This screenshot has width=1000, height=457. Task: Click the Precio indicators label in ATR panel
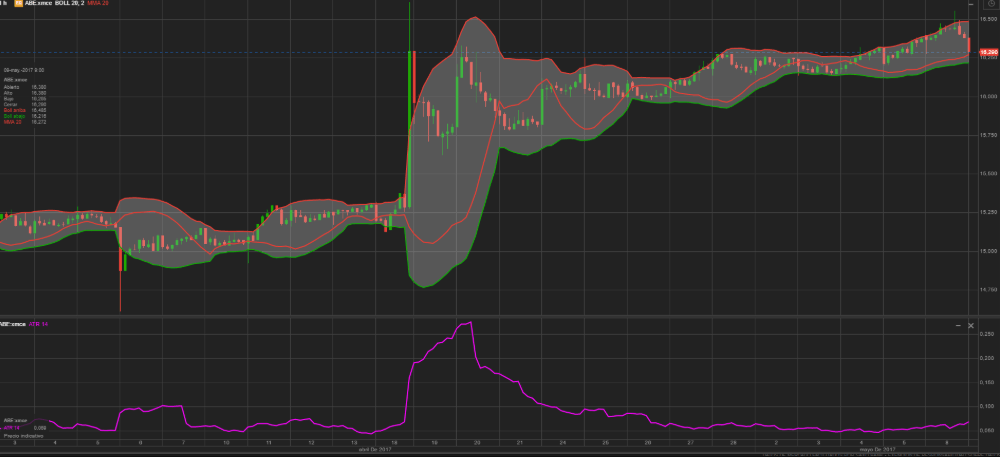[17, 436]
